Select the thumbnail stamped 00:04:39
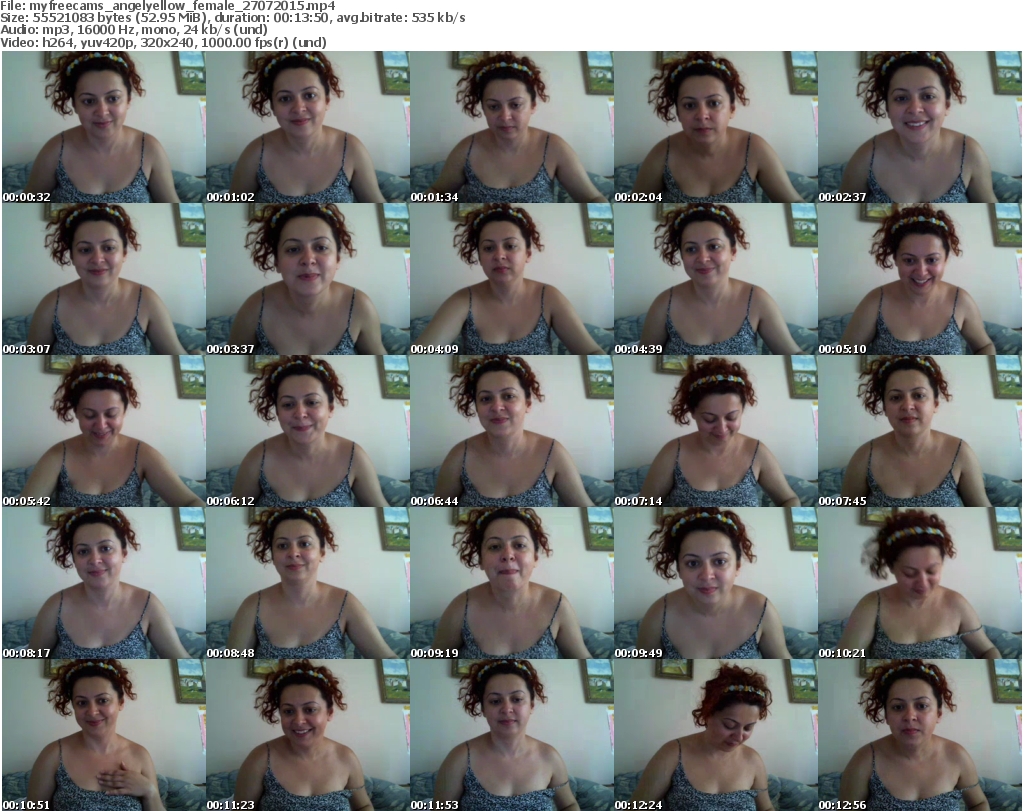 pos(715,279)
